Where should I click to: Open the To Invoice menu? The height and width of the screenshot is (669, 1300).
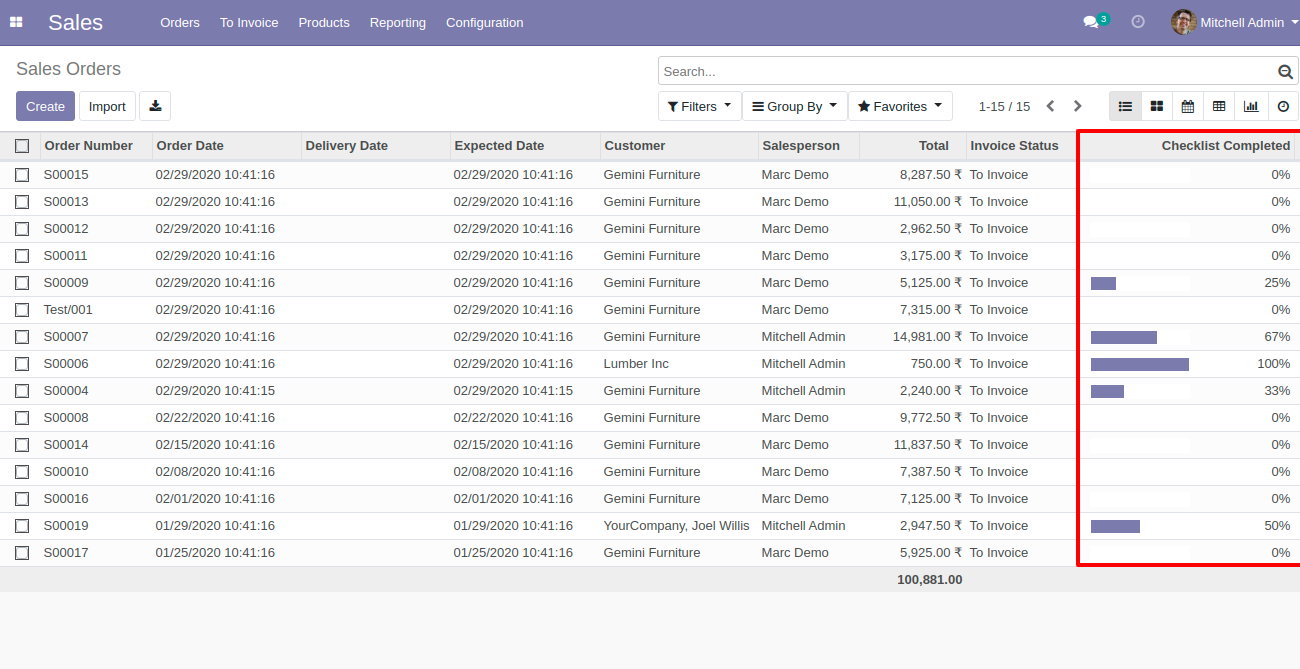(x=249, y=22)
